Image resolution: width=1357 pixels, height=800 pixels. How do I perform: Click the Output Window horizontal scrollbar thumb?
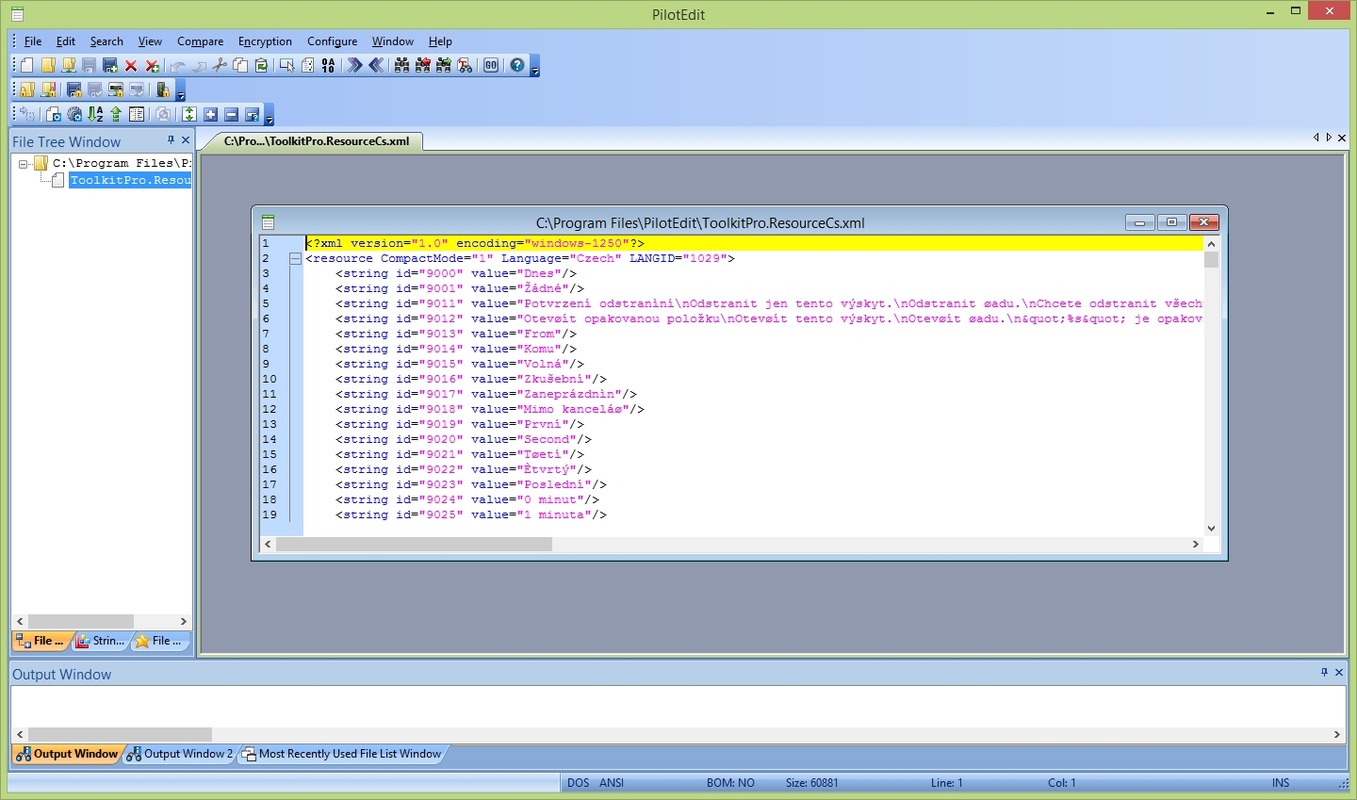pyautogui.click(x=120, y=734)
